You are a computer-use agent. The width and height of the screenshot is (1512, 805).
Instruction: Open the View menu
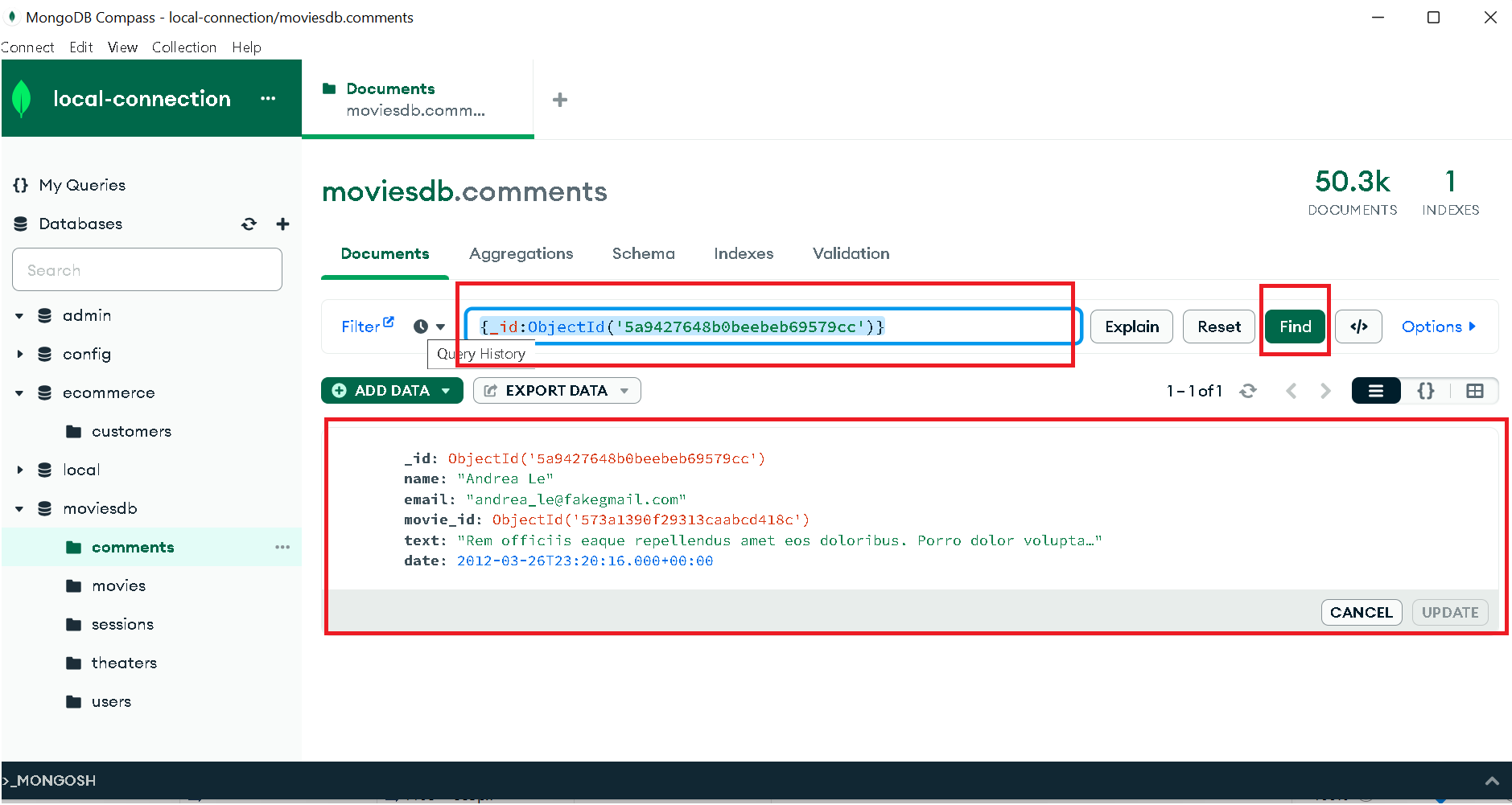123,47
